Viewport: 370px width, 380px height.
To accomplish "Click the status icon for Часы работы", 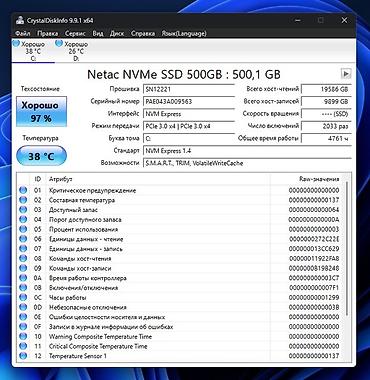I will click(x=23, y=297).
